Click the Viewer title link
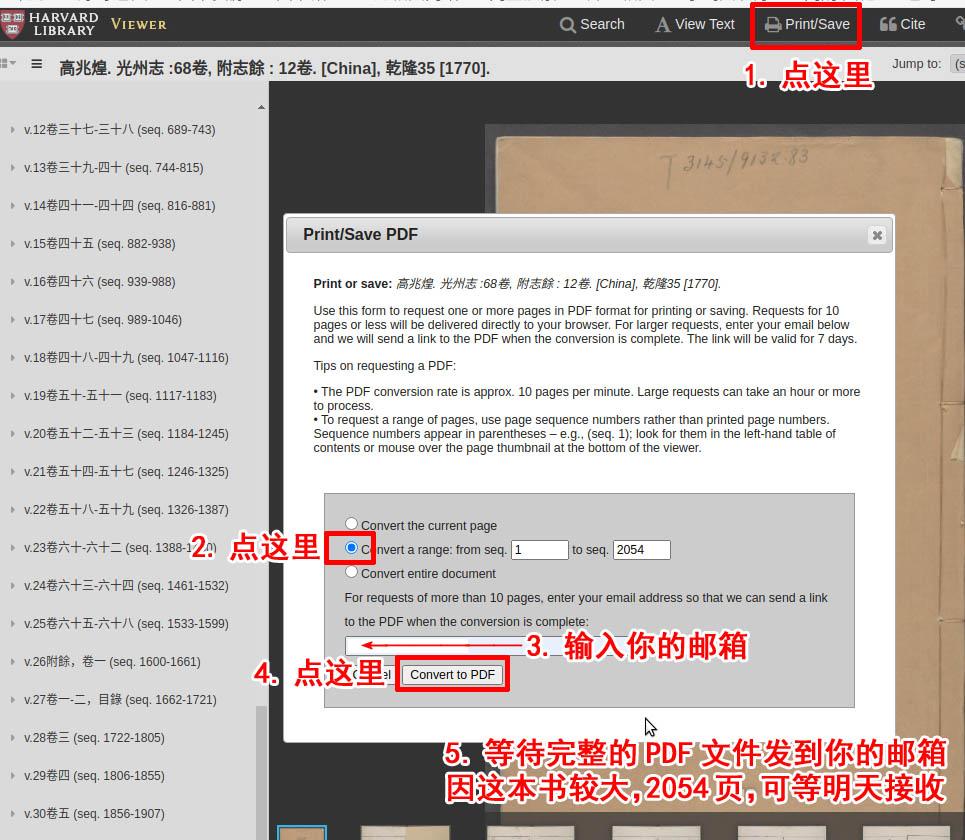 [138, 24]
